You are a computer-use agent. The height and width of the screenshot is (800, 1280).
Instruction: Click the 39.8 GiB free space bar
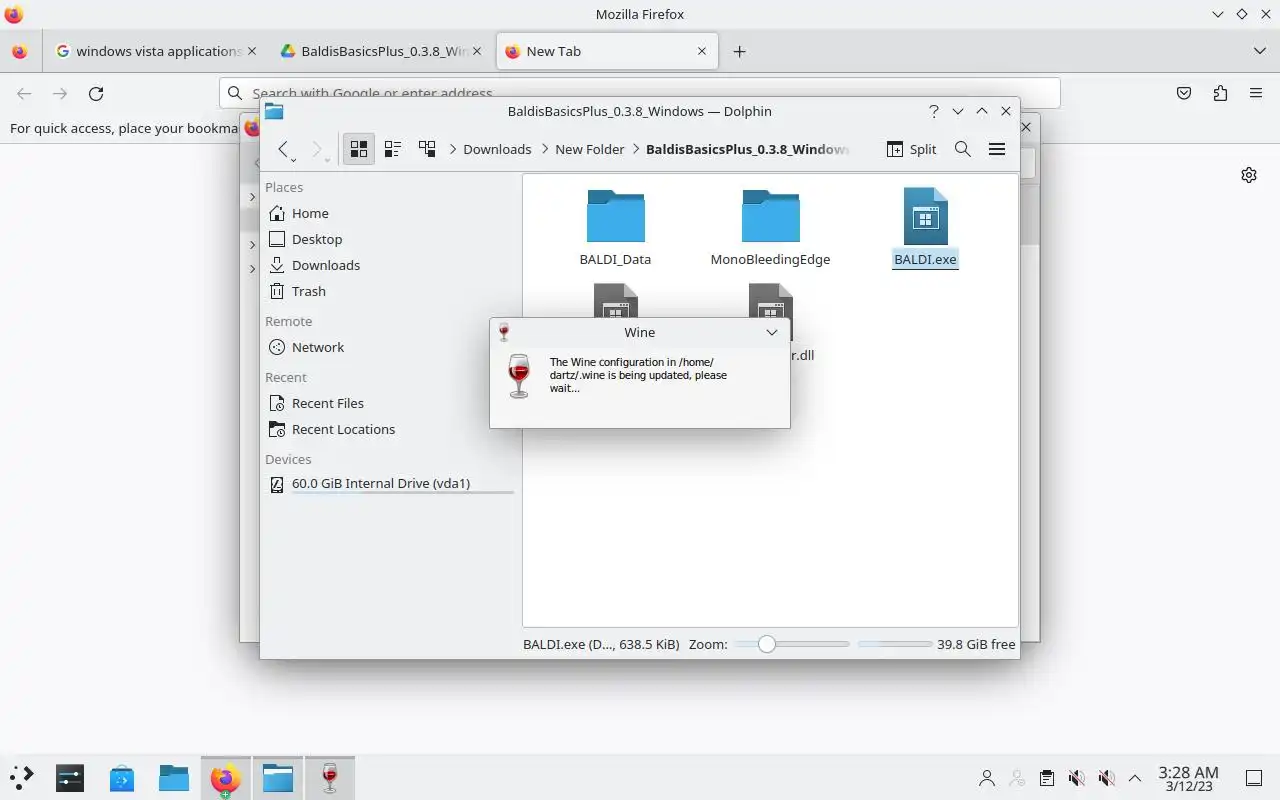point(895,644)
